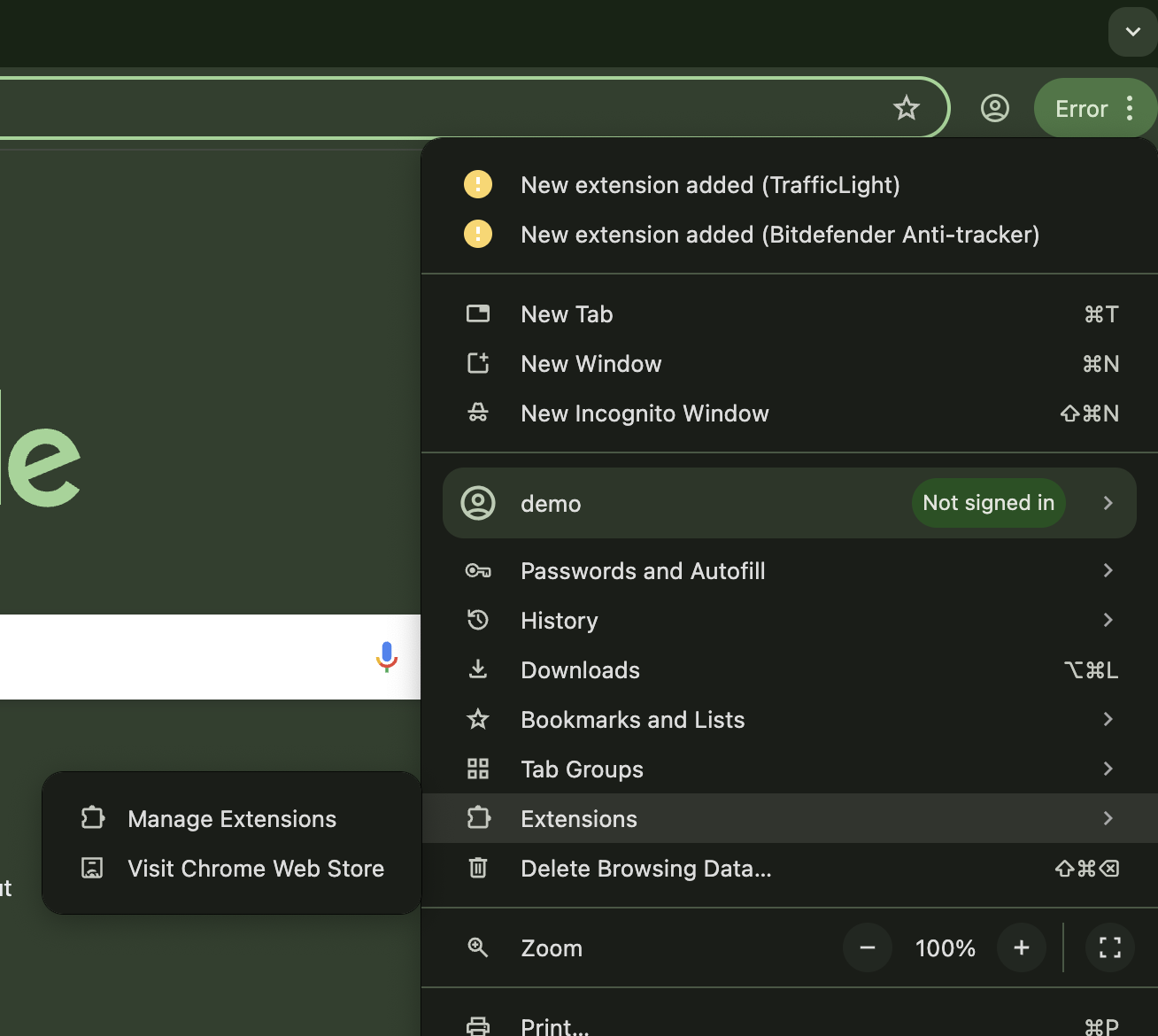This screenshot has width=1158, height=1036.
Task: Click the Downloads arrow icon
Action: click(x=478, y=669)
